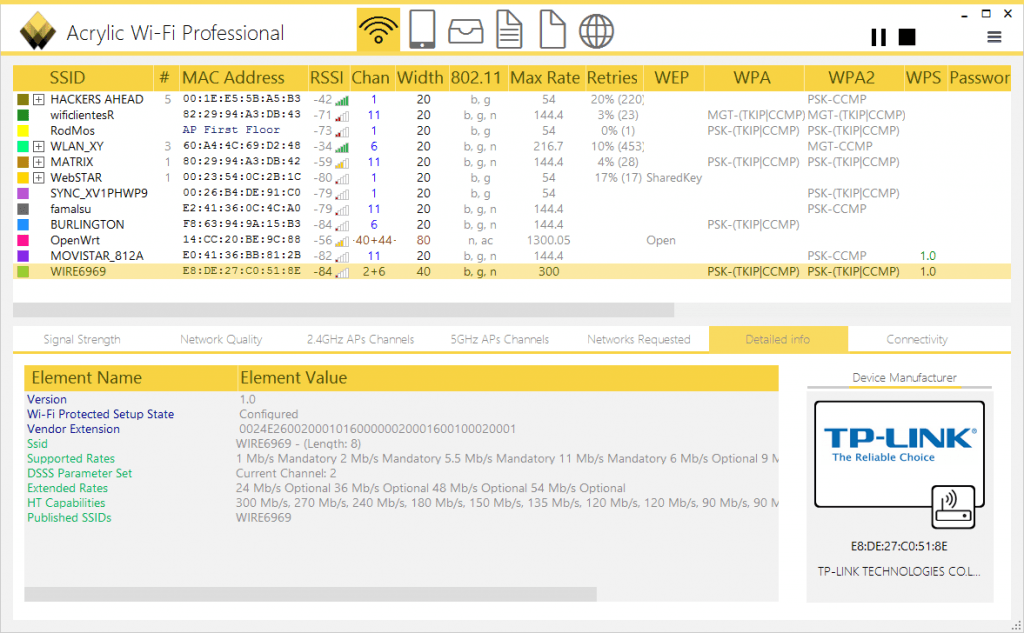Sort by WPS column header
This screenshot has height=633, width=1024.
click(x=924, y=78)
